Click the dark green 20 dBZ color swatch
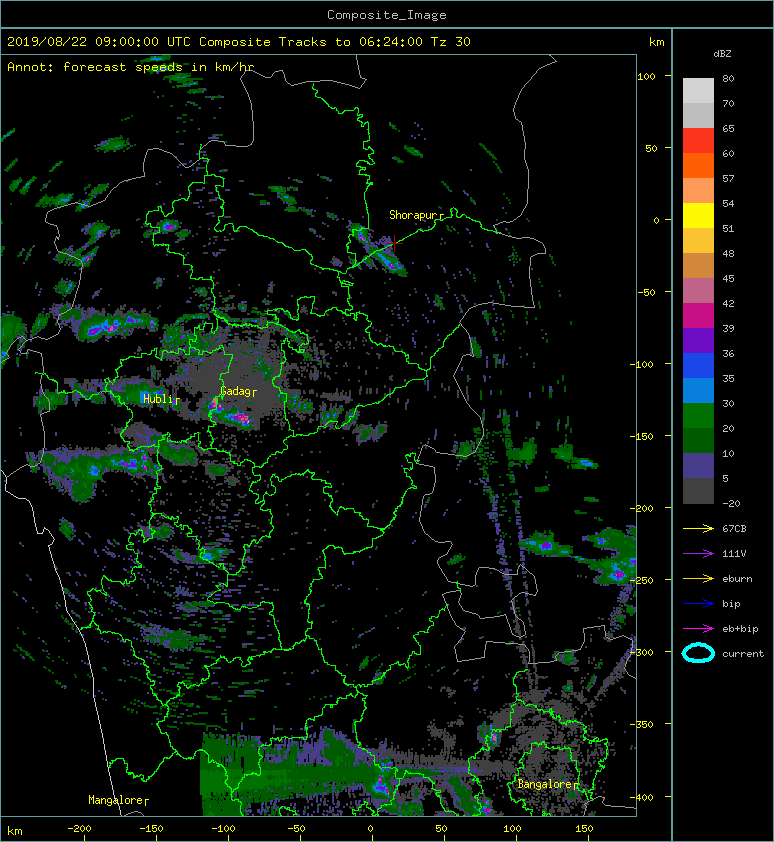Screen dimensions: 774x842 698,440
